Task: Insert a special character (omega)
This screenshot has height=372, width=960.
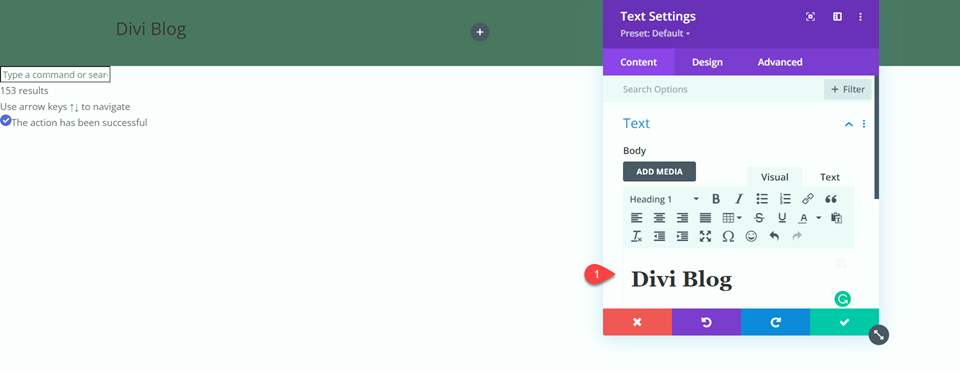Action: tap(728, 236)
